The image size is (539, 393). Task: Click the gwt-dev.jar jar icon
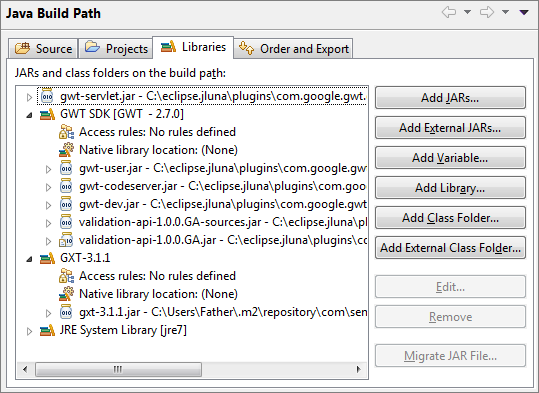[x=66, y=204]
